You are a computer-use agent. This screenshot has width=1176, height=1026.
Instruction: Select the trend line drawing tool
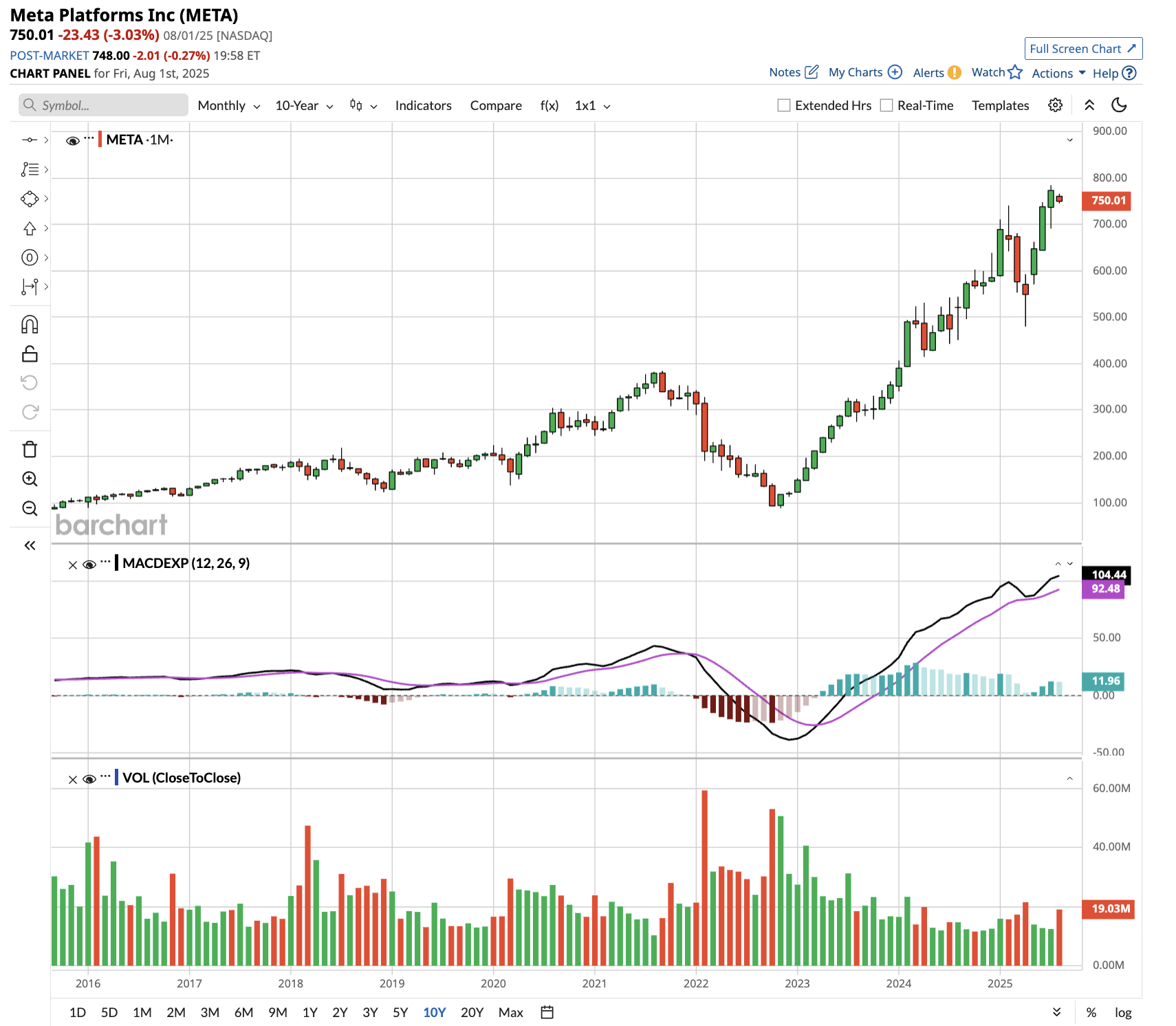30,140
